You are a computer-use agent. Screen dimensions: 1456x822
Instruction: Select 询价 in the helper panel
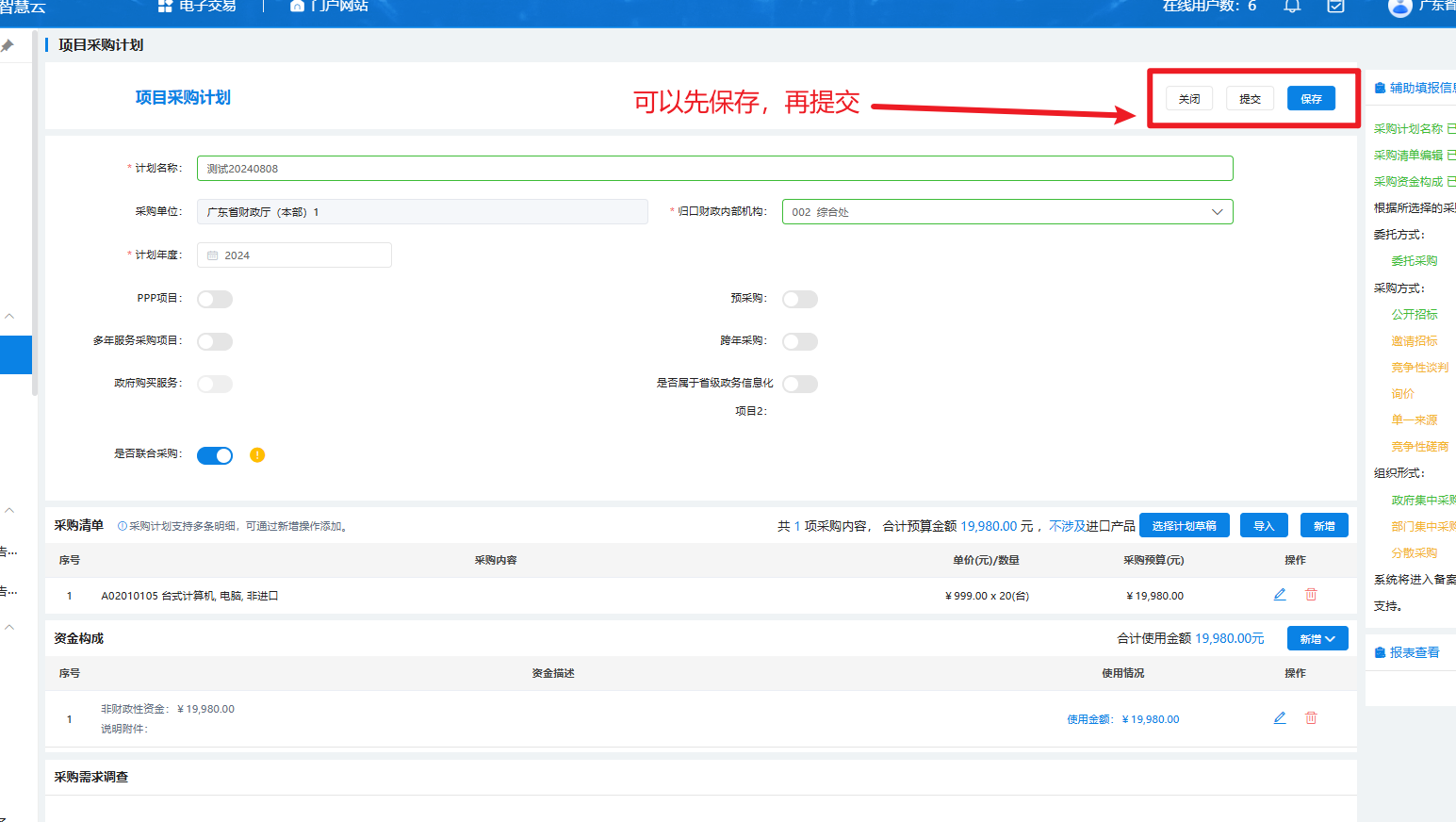(1403, 394)
